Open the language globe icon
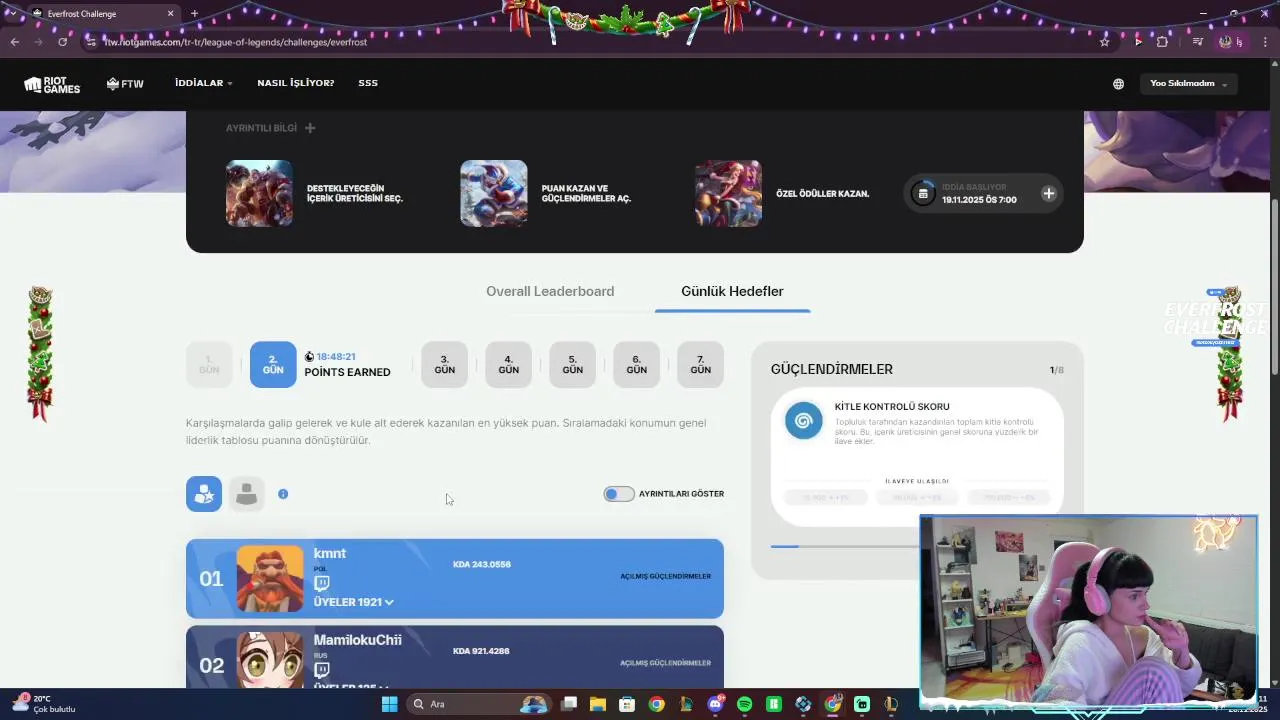 click(x=1118, y=84)
